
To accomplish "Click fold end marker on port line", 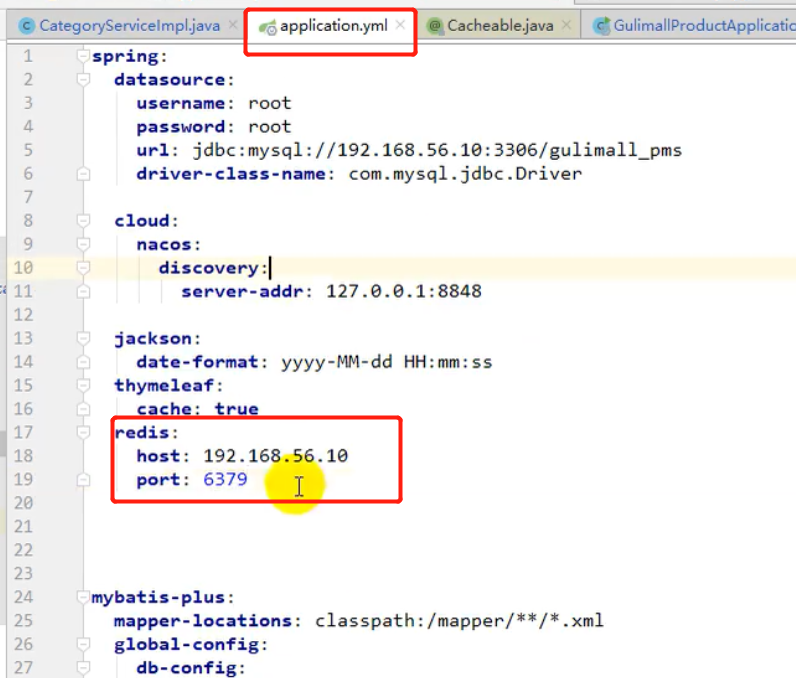I will click(83, 479).
